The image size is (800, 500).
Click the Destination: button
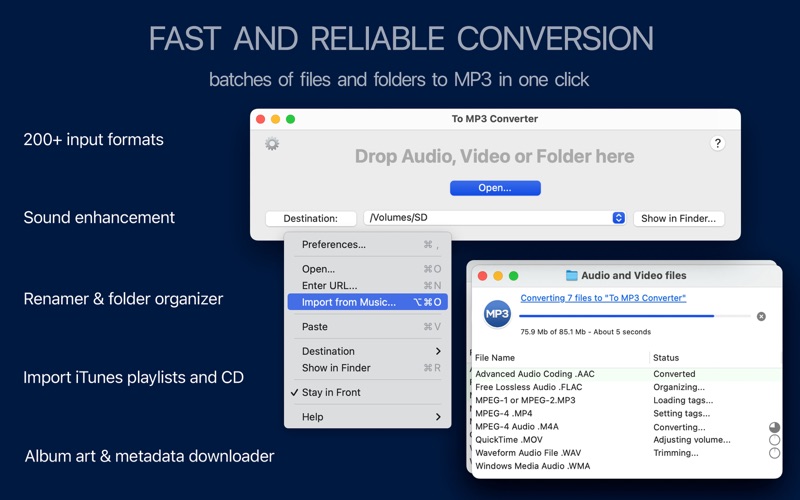click(x=311, y=218)
